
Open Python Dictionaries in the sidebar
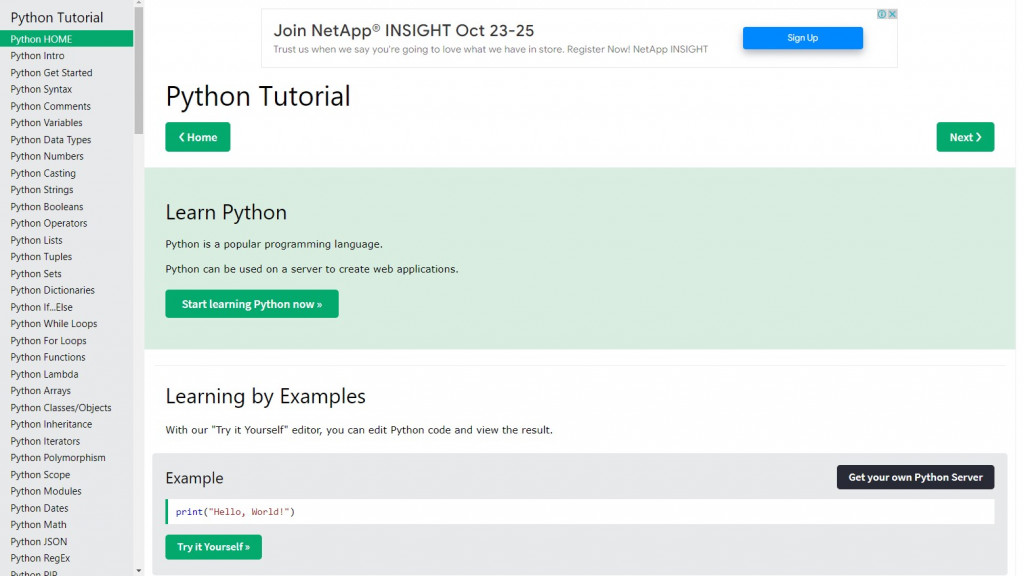[x=52, y=290]
